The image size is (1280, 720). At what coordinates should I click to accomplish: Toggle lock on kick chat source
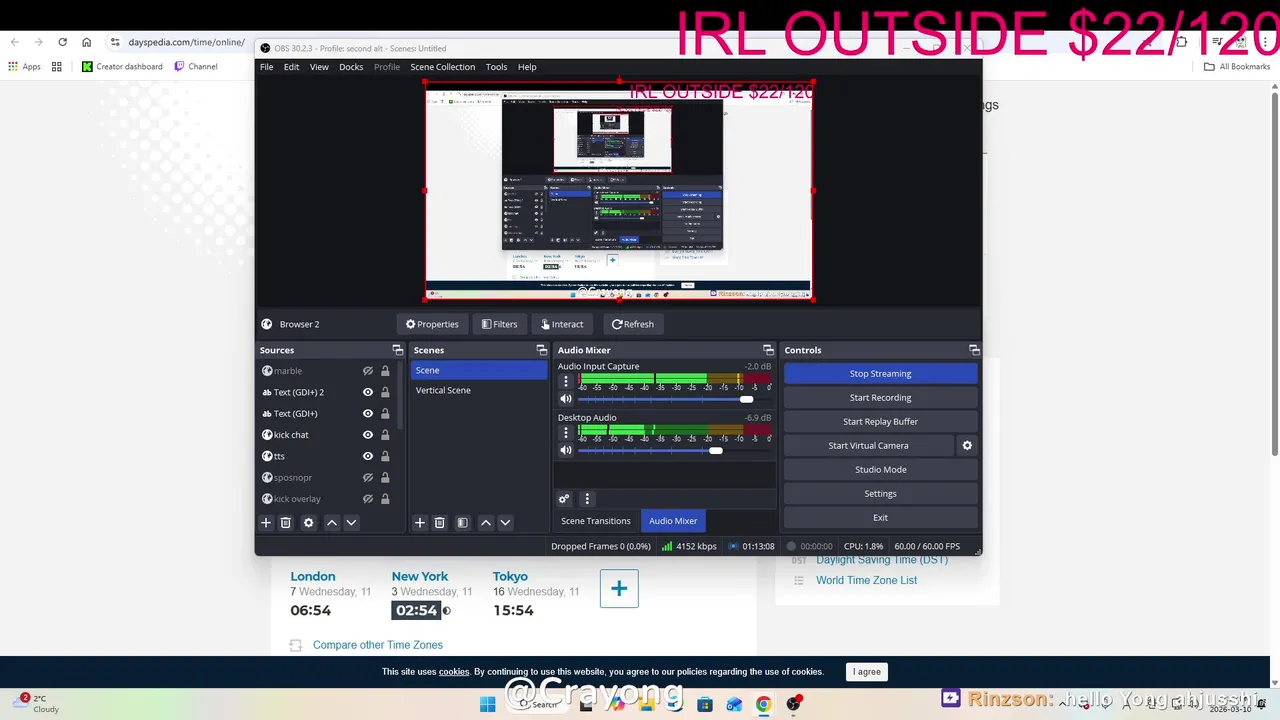tap(385, 435)
